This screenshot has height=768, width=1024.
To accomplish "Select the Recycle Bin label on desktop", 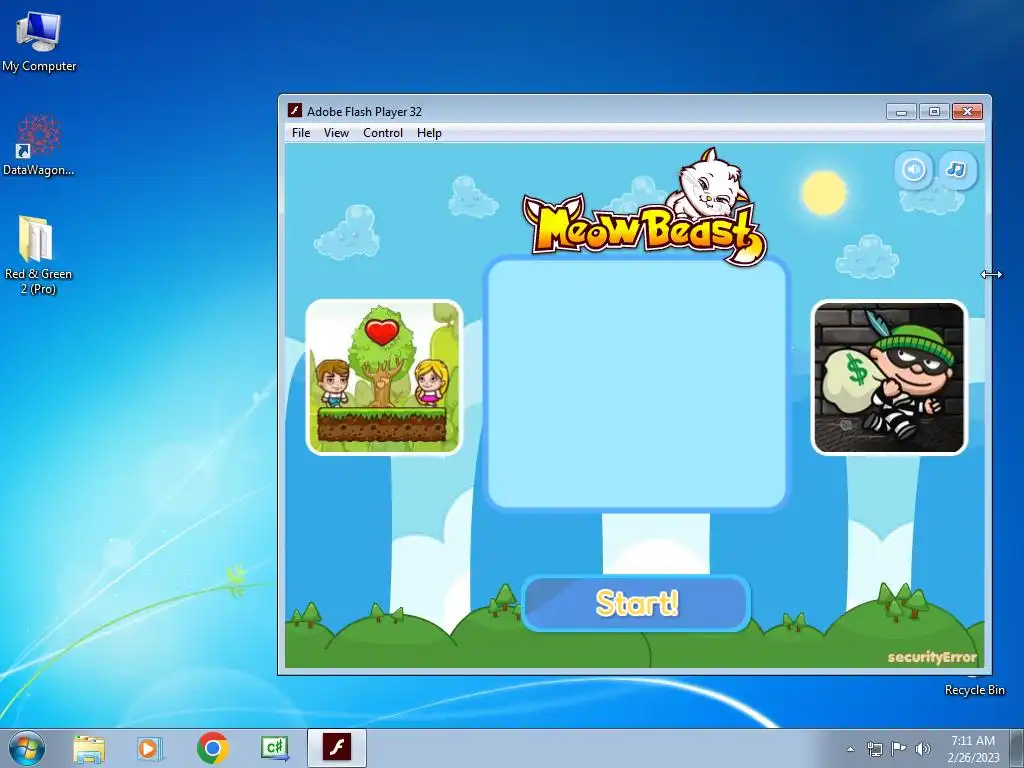I will 974,690.
